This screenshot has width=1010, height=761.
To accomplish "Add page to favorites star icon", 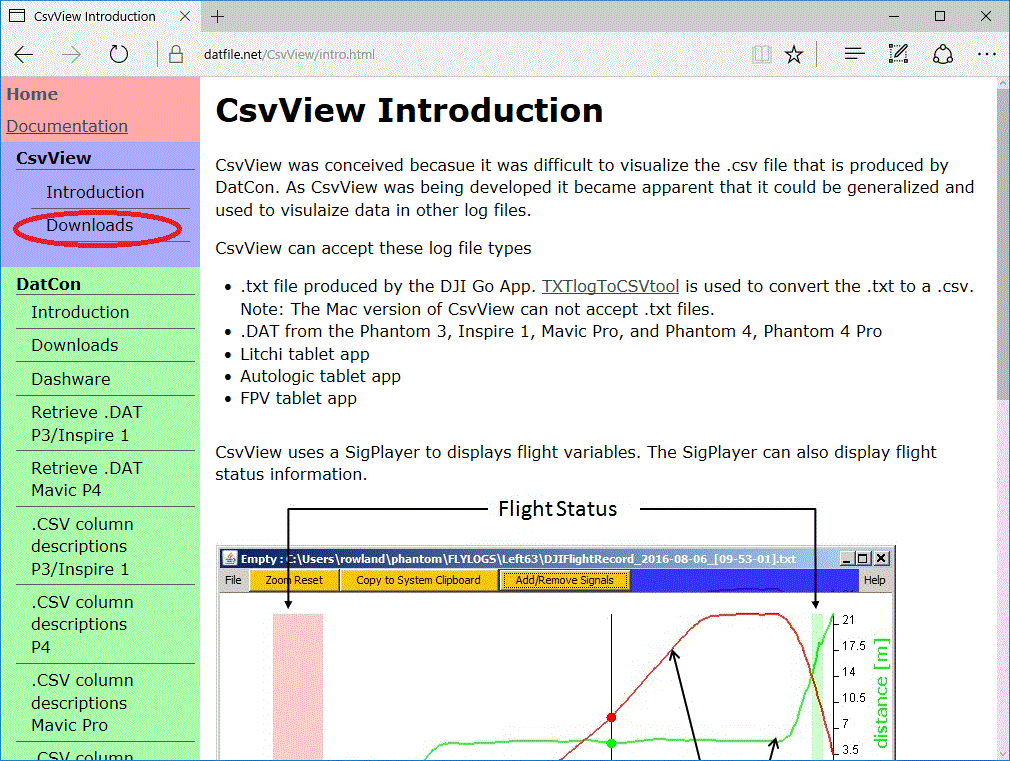I will pos(794,54).
